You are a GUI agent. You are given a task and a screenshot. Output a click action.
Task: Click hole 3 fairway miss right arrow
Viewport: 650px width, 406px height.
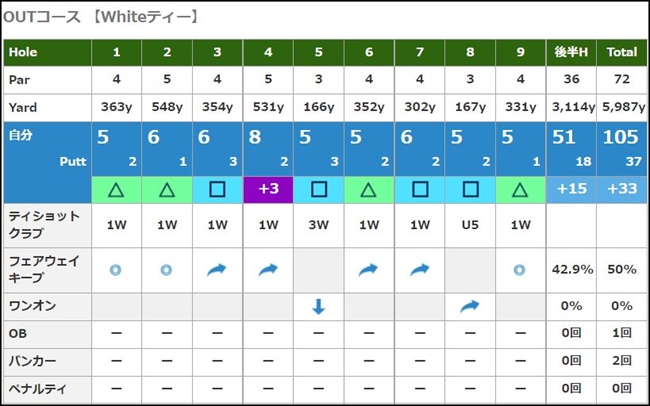(x=217, y=270)
